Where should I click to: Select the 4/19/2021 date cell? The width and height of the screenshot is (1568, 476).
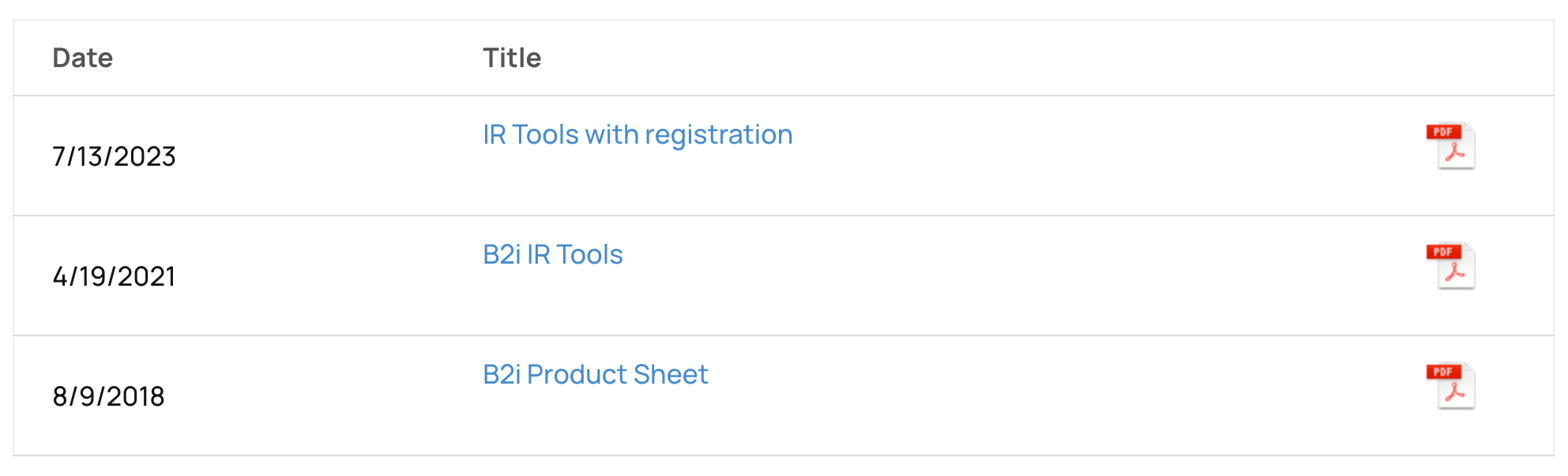(x=114, y=276)
